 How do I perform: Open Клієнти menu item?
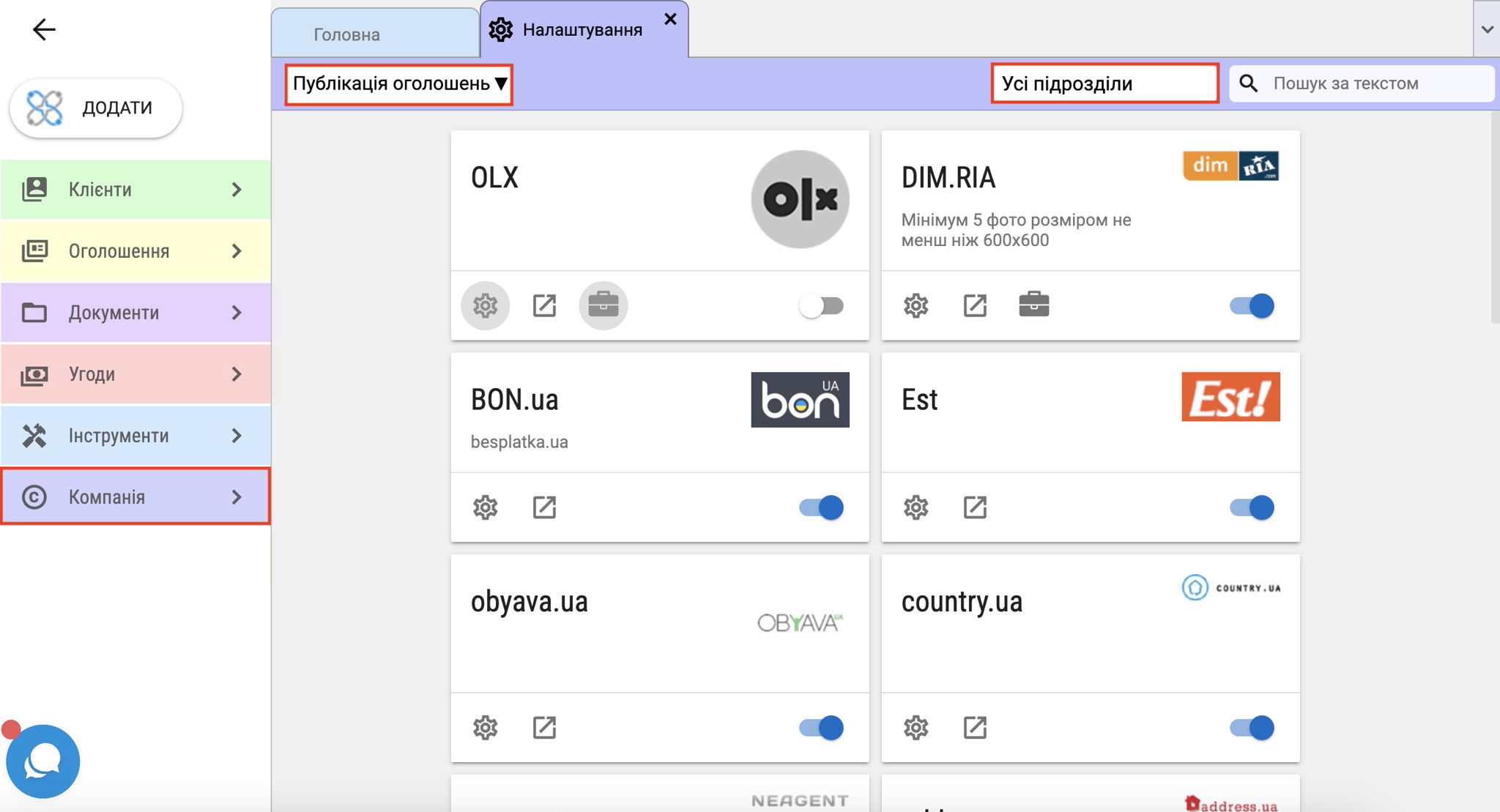pos(136,190)
